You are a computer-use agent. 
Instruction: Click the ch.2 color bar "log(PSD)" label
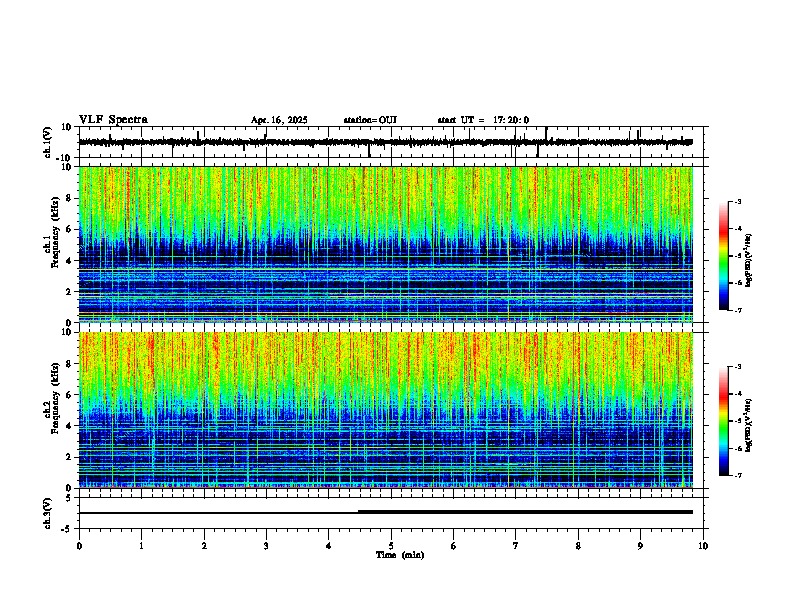coord(749,425)
